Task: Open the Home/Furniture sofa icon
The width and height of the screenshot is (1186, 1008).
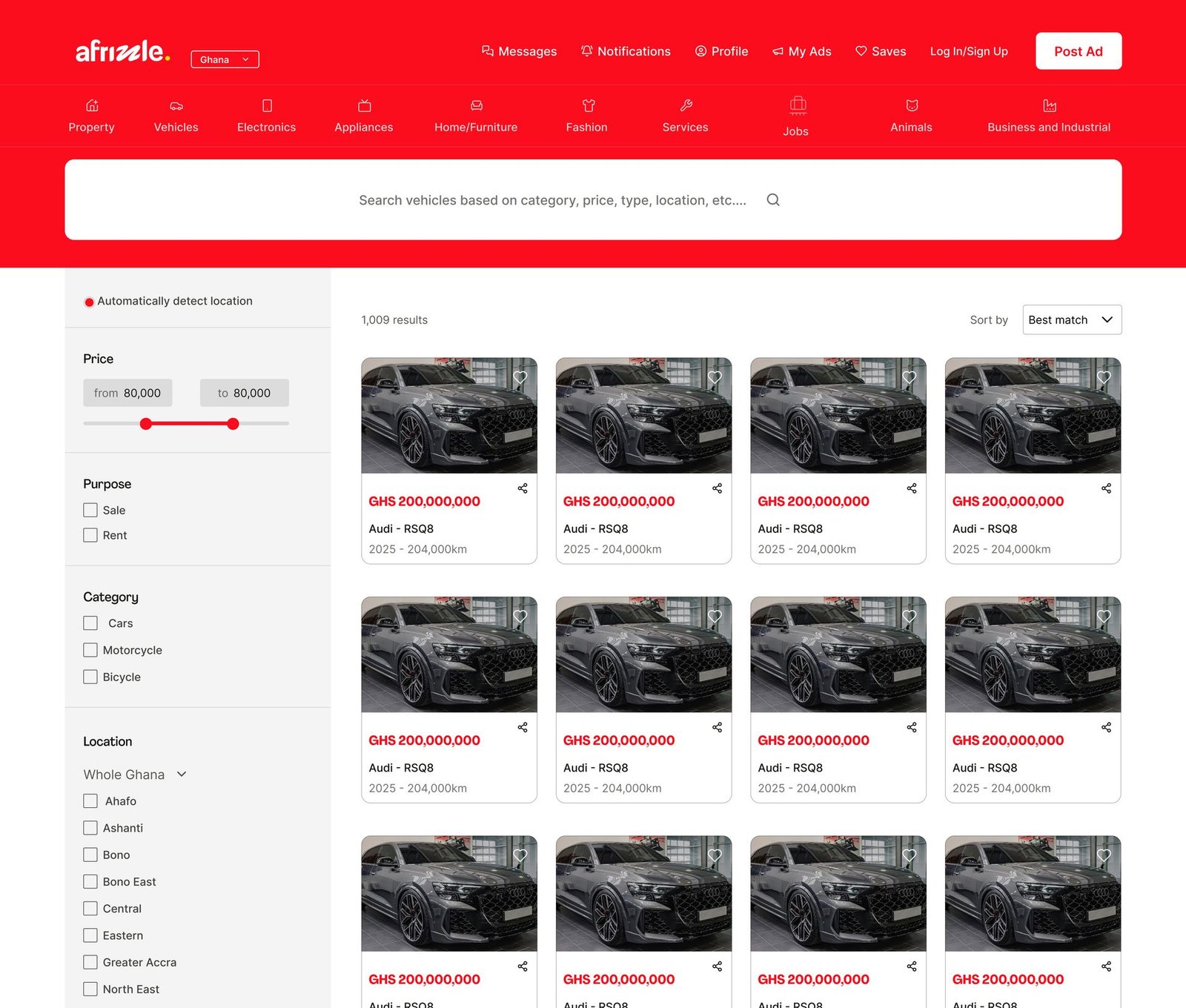Action: pyautogui.click(x=477, y=105)
